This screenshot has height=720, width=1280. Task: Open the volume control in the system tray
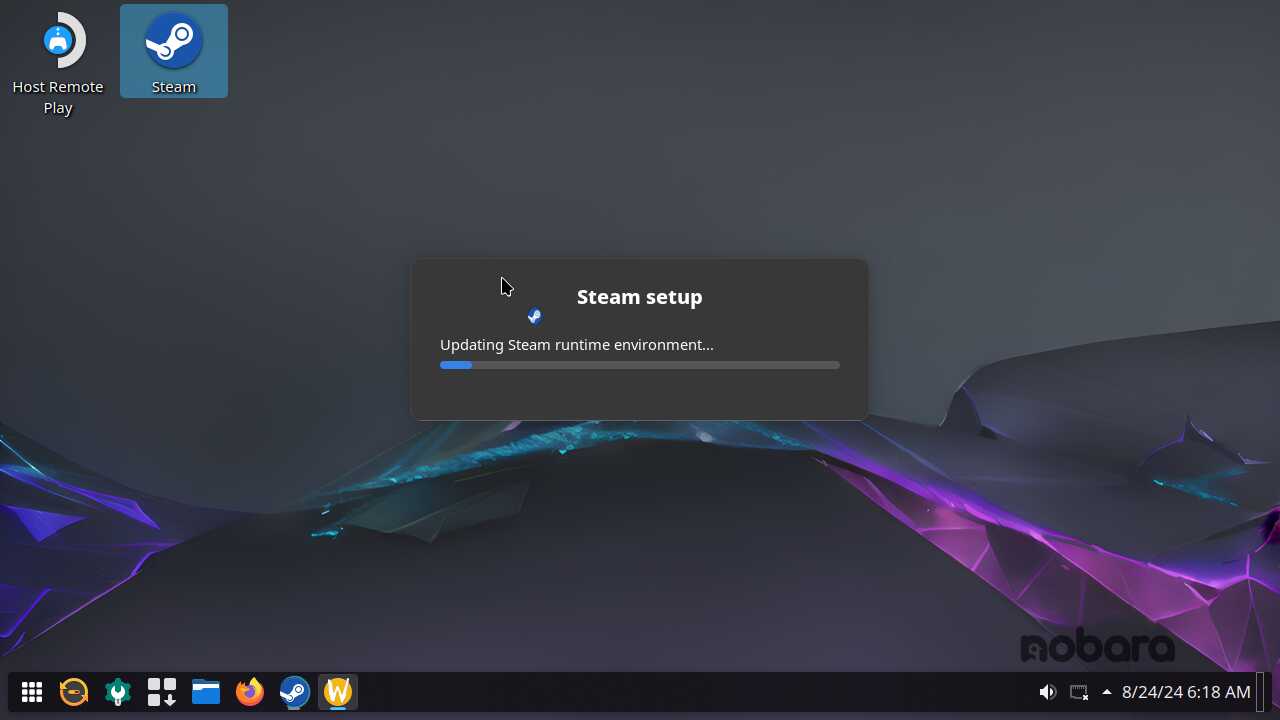(x=1047, y=692)
